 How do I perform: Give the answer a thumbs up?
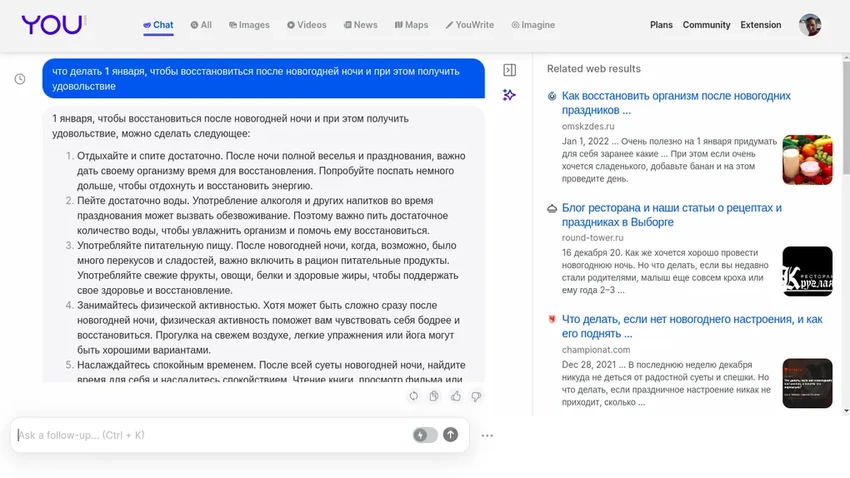pyautogui.click(x=456, y=396)
